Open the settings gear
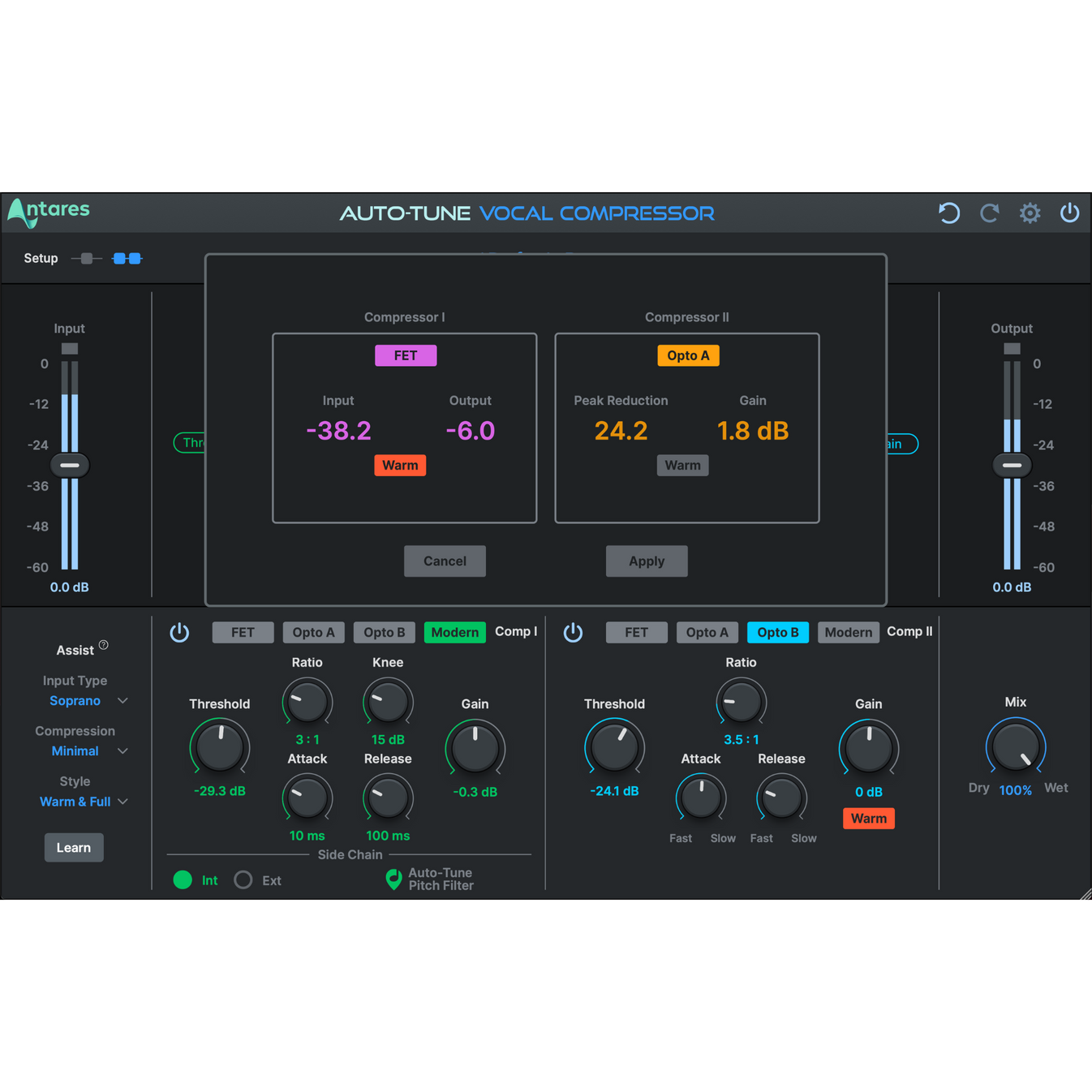The image size is (1092, 1092). 1030,213
